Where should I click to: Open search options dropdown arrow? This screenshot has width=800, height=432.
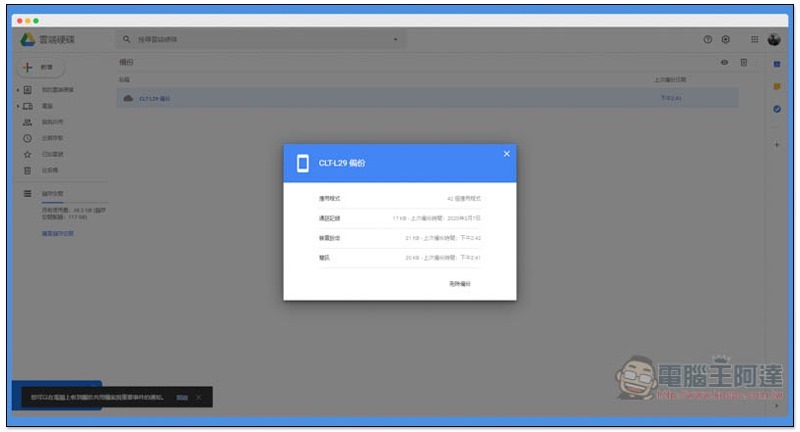click(x=395, y=39)
